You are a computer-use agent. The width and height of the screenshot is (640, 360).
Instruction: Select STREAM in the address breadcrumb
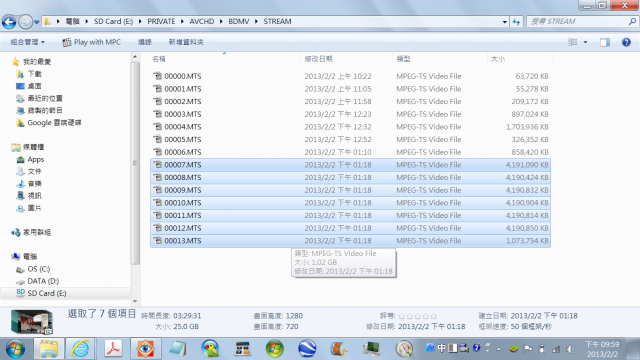pyautogui.click(x=278, y=22)
